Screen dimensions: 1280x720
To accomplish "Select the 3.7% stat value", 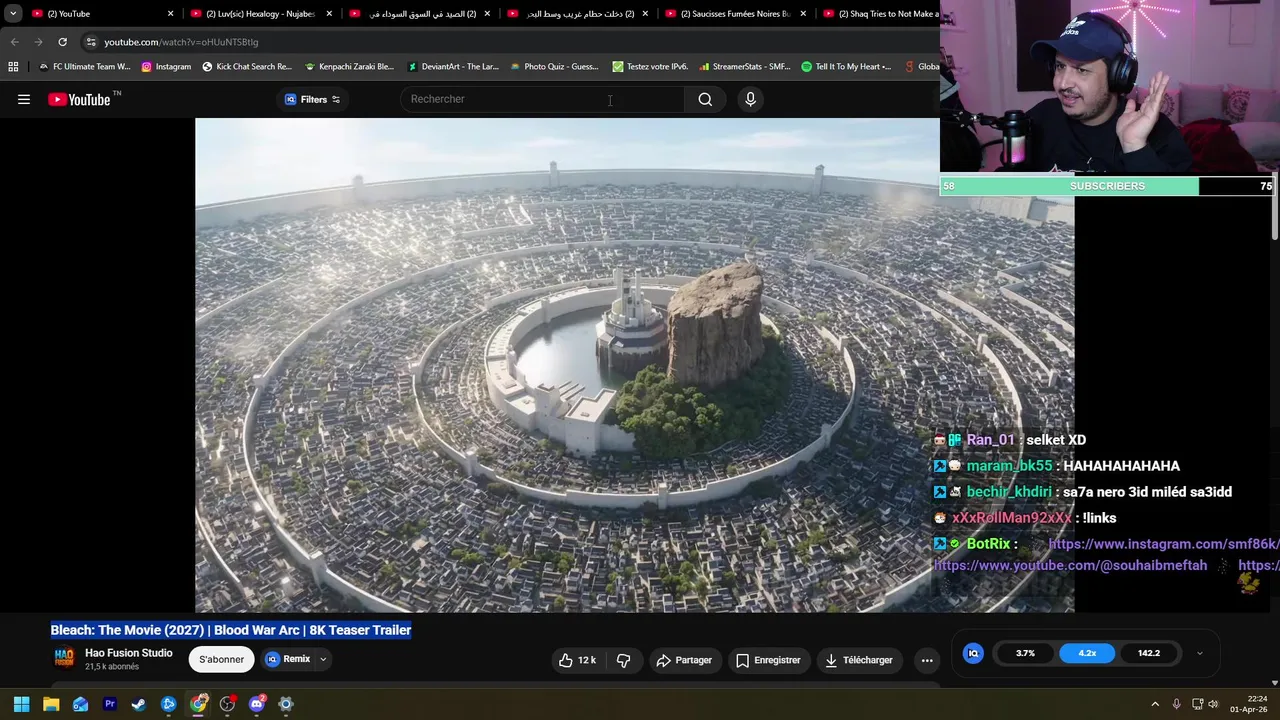I will (1025, 653).
